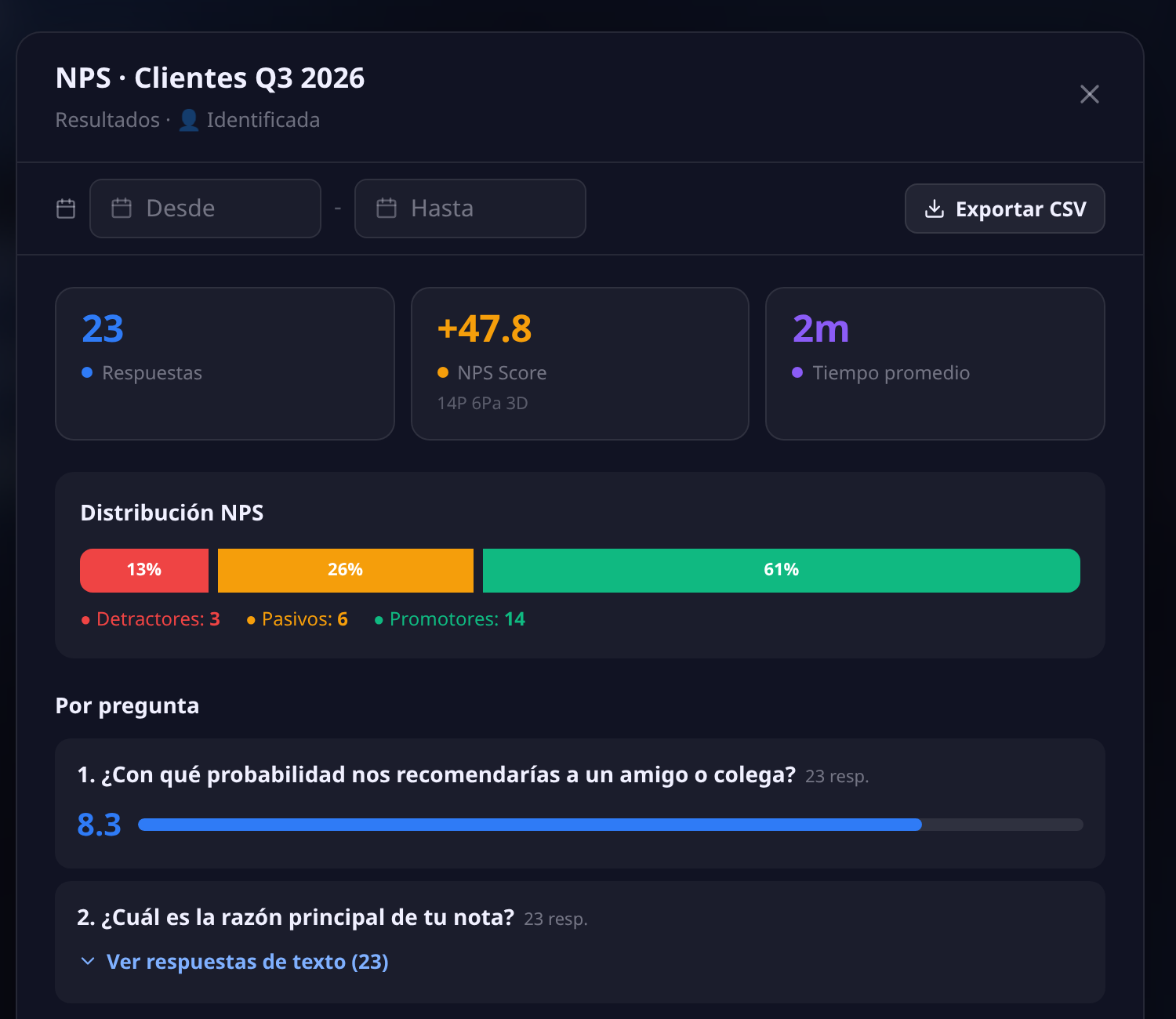This screenshot has height=1019, width=1176.
Task: Click question 2 ¿Cuál es la razón principal
Action: pyautogui.click(x=296, y=917)
